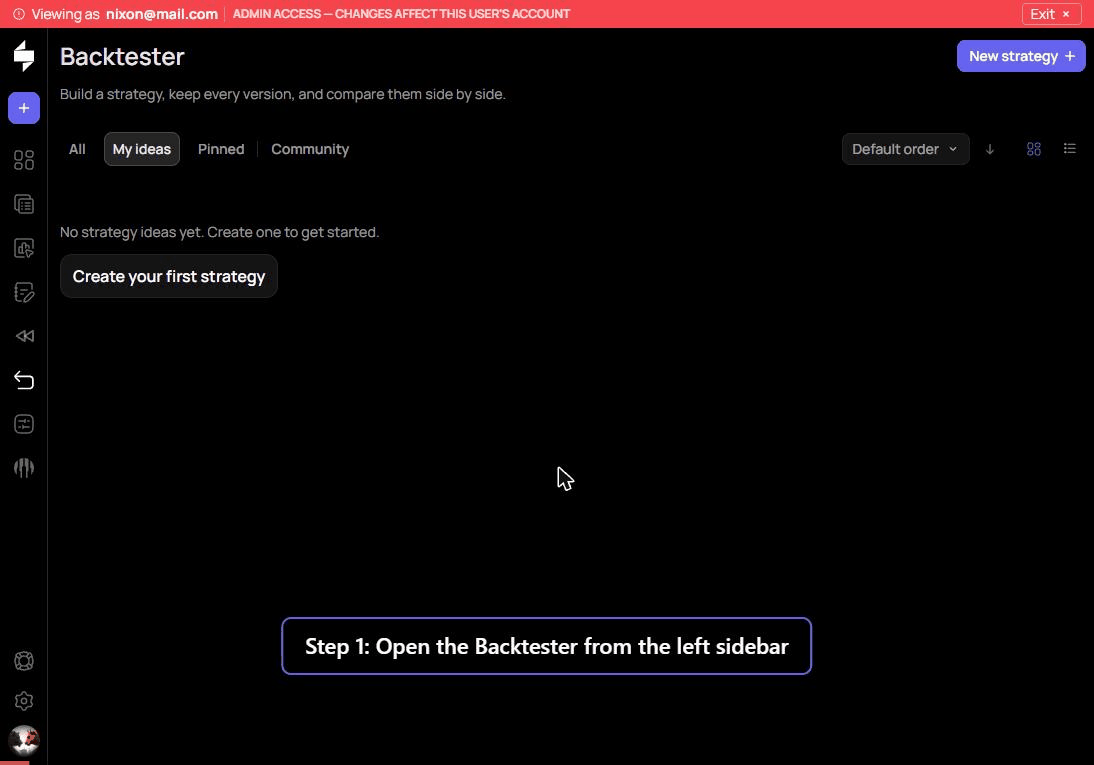Exit the admin viewing mode

tap(1051, 14)
